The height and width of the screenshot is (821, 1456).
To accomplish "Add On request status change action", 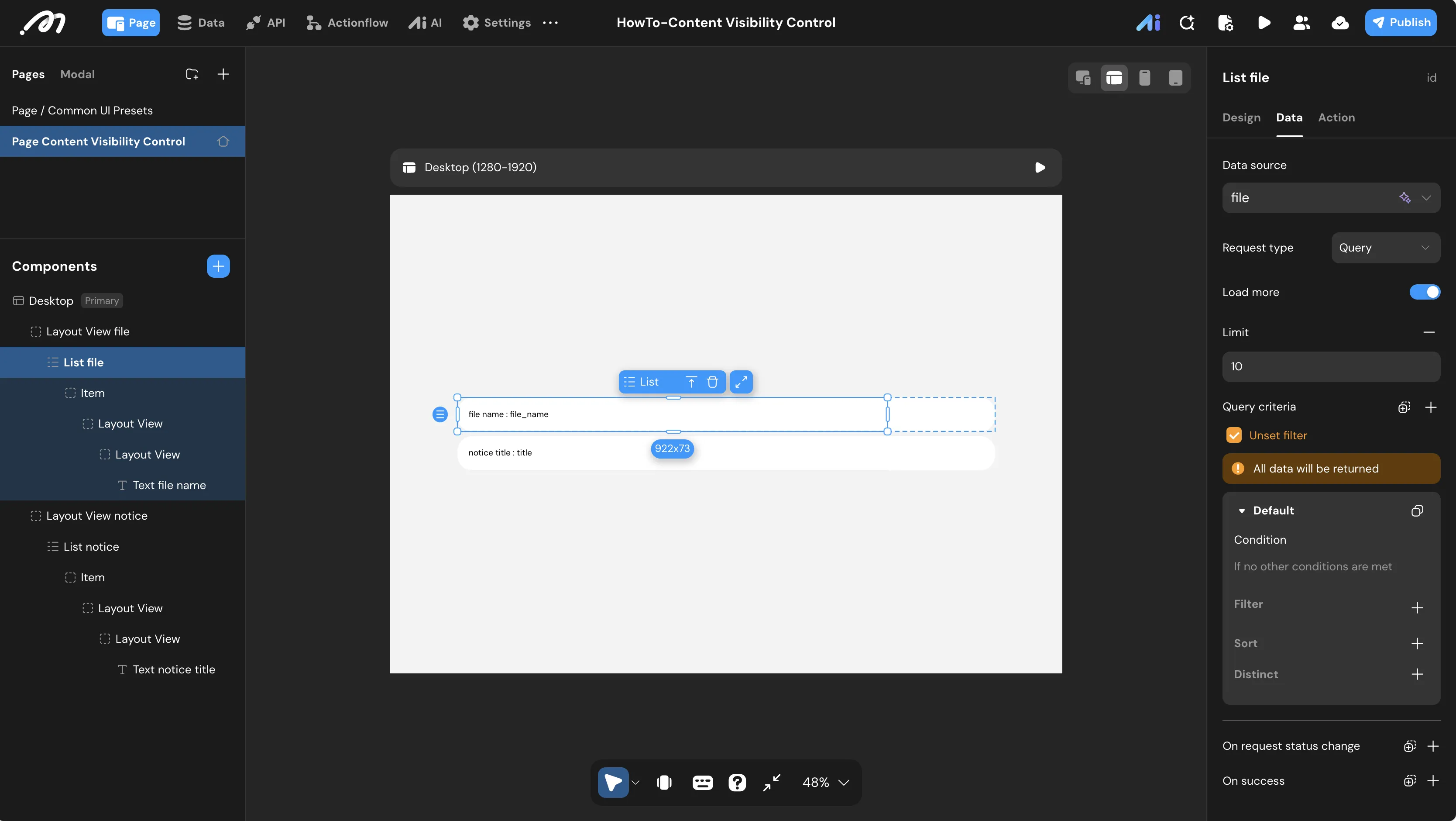I will tap(1432, 746).
